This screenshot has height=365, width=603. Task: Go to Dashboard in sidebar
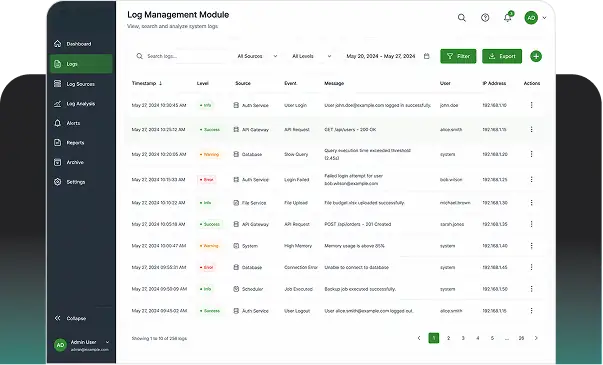tap(81, 44)
